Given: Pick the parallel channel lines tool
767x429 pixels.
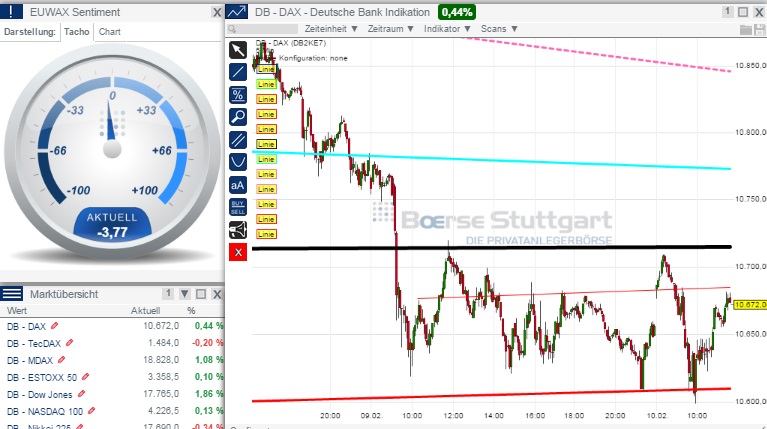Looking at the screenshot, I should 238,140.
